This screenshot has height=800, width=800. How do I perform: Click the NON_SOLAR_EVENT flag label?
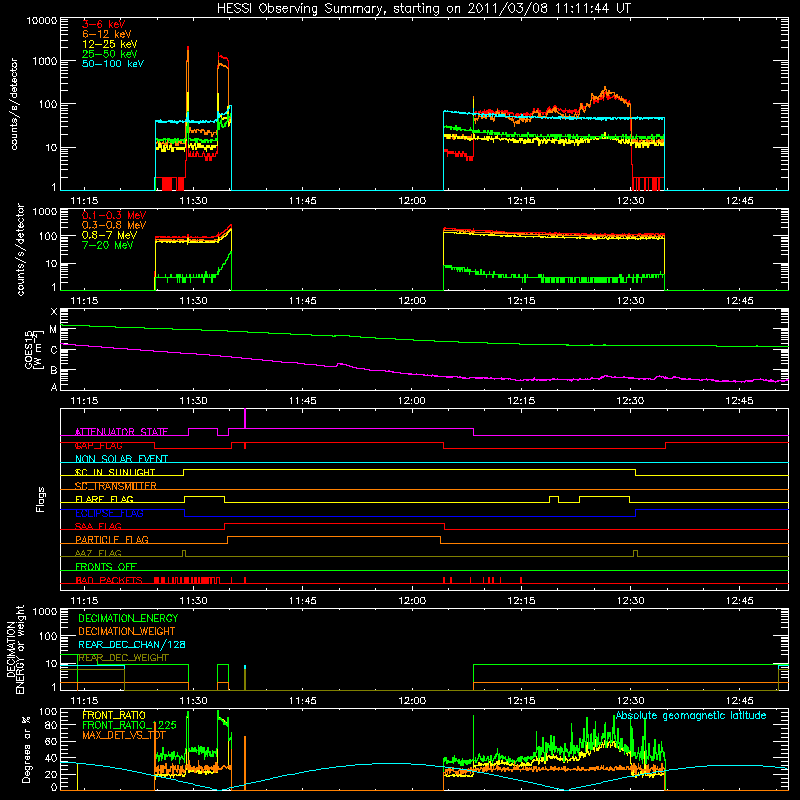[121, 459]
